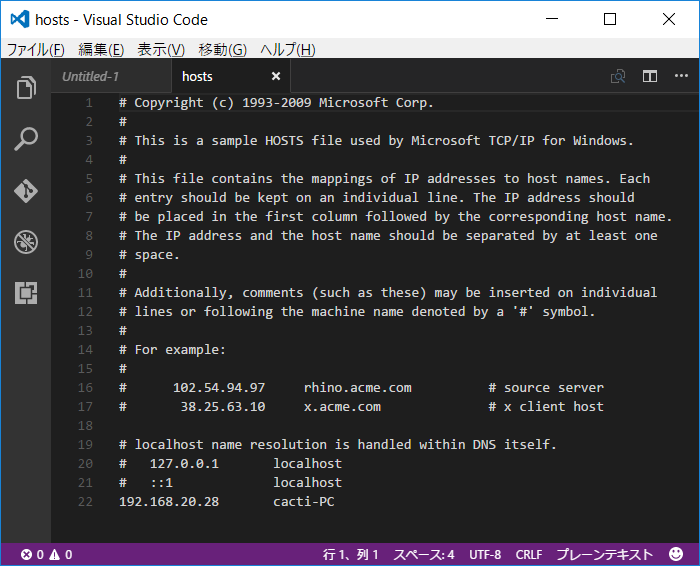Split the editor with the split icon
This screenshot has height=566, width=700.
[650, 76]
